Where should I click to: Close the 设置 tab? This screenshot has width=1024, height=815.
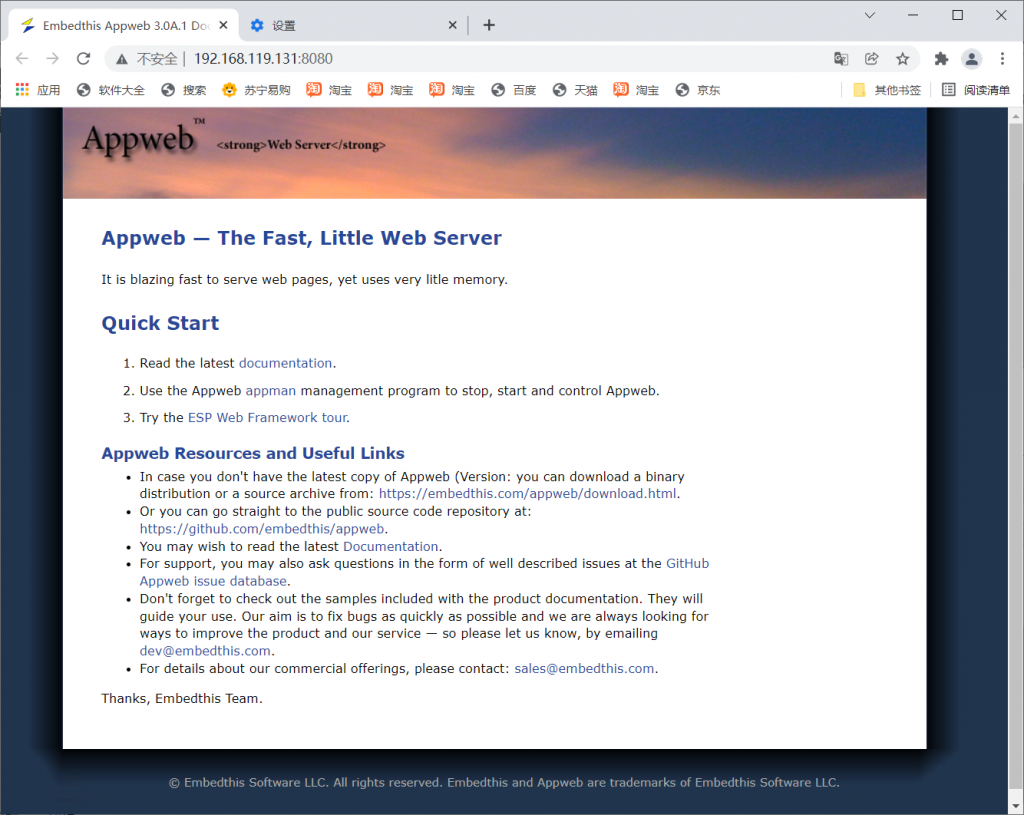click(453, 25)
